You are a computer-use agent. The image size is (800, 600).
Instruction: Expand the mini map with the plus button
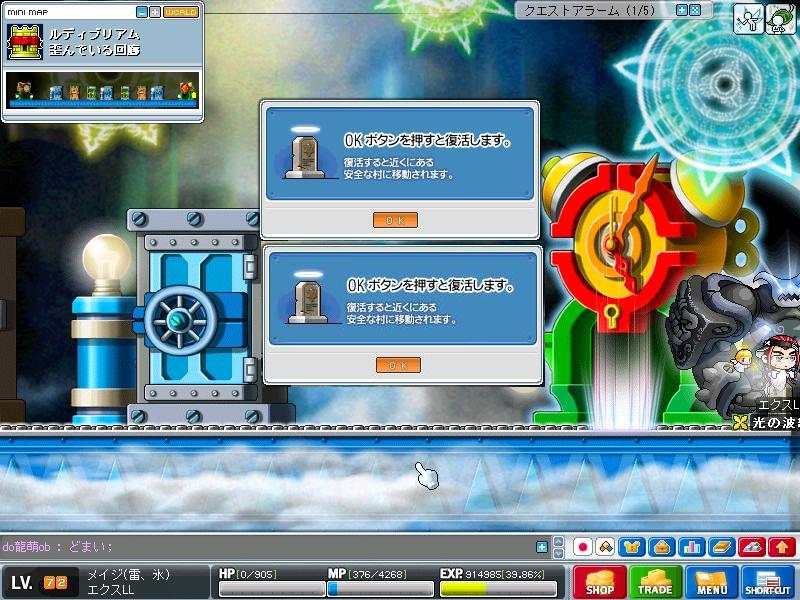point(155,12)
